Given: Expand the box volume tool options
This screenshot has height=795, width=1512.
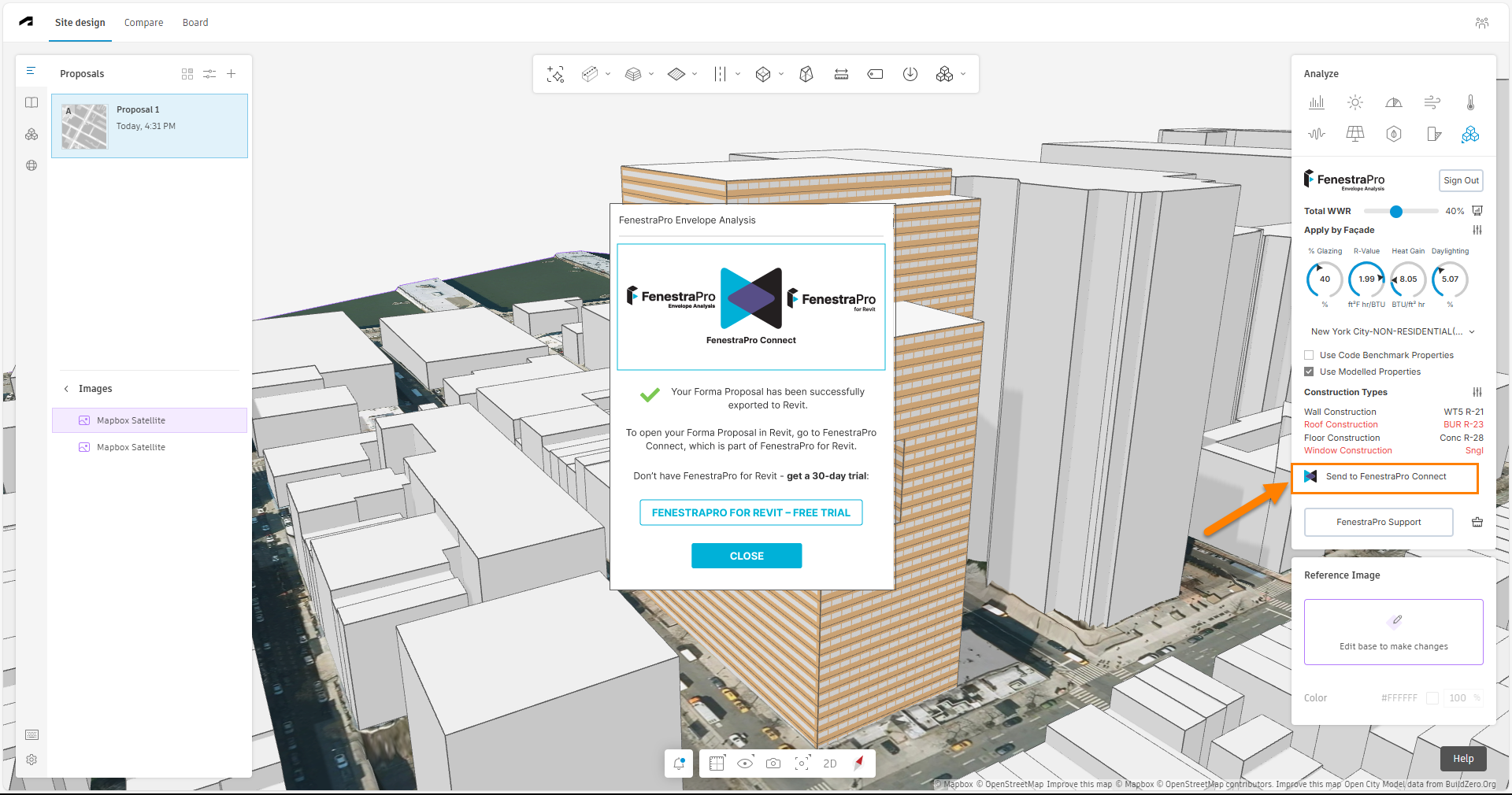Looking at the screenshot, I should click(x=781, y=74).
